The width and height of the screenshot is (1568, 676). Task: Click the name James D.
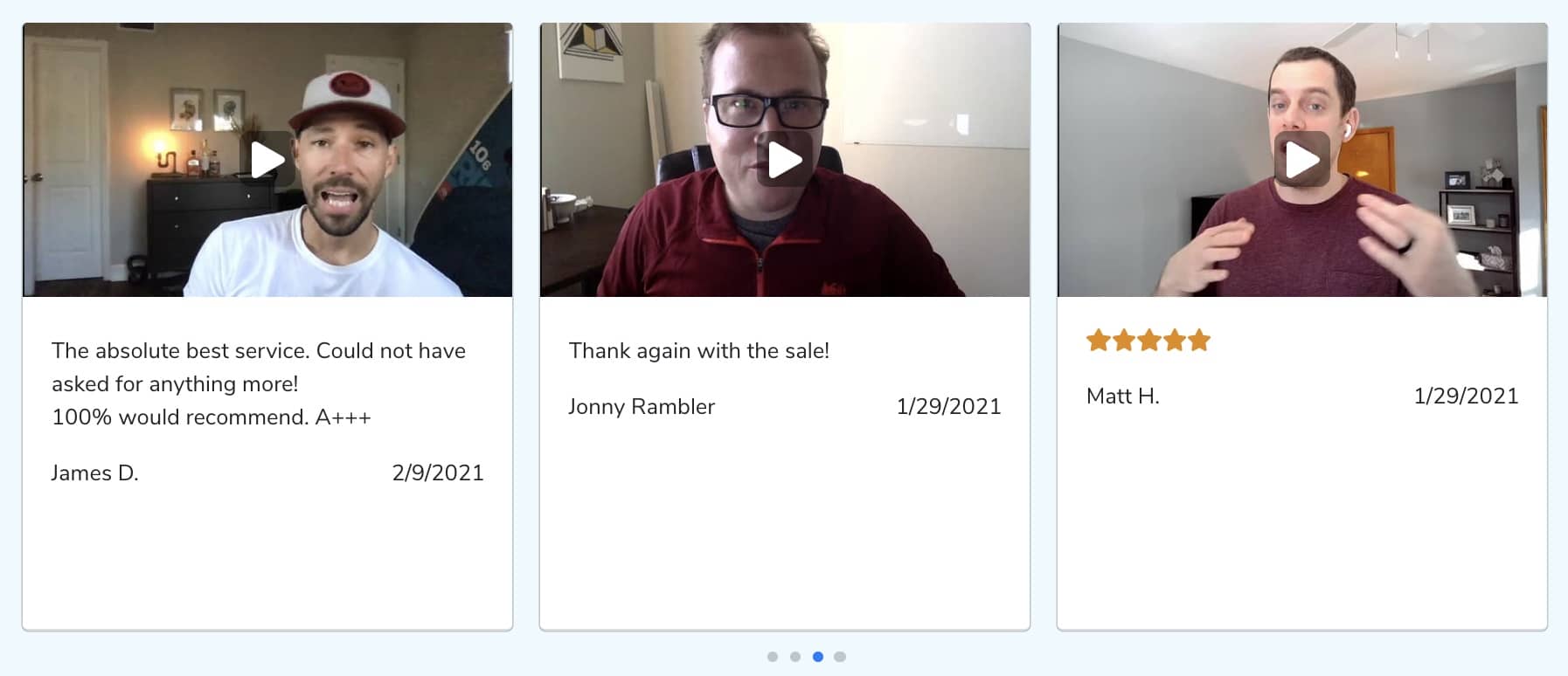(95, 473)
